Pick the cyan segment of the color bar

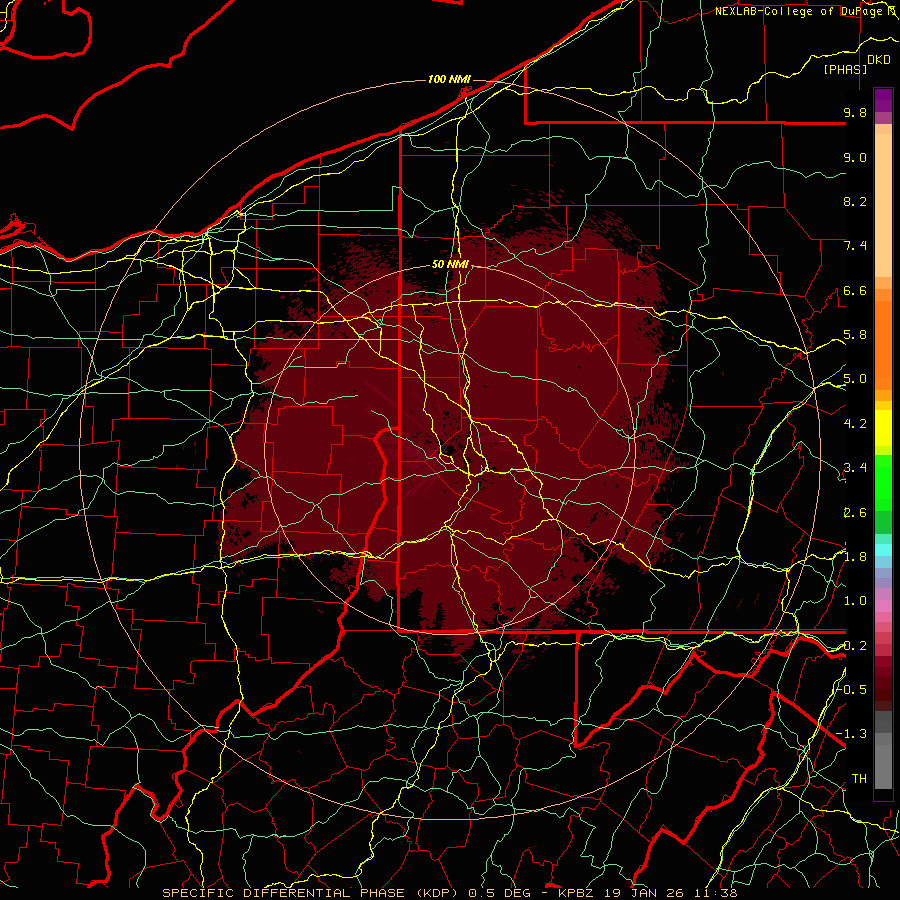click(883, 550)
